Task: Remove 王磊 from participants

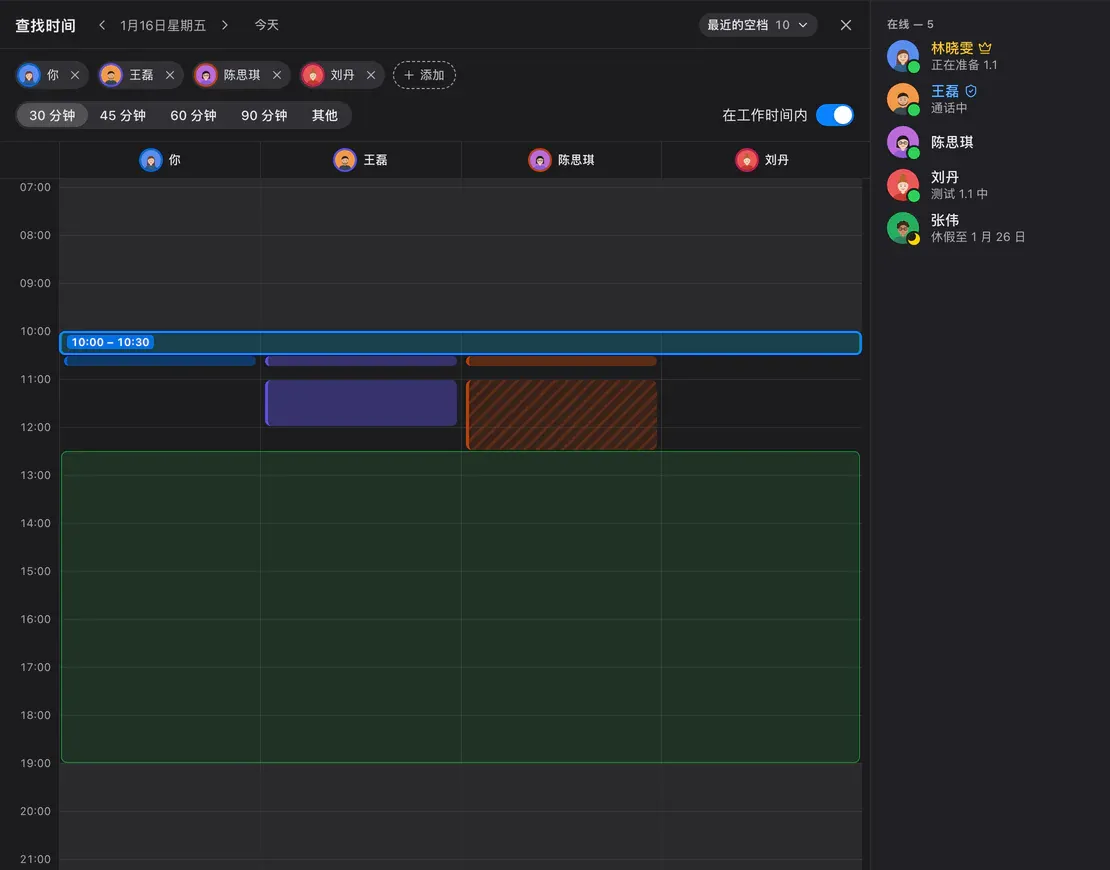Action: pos(170,75)
